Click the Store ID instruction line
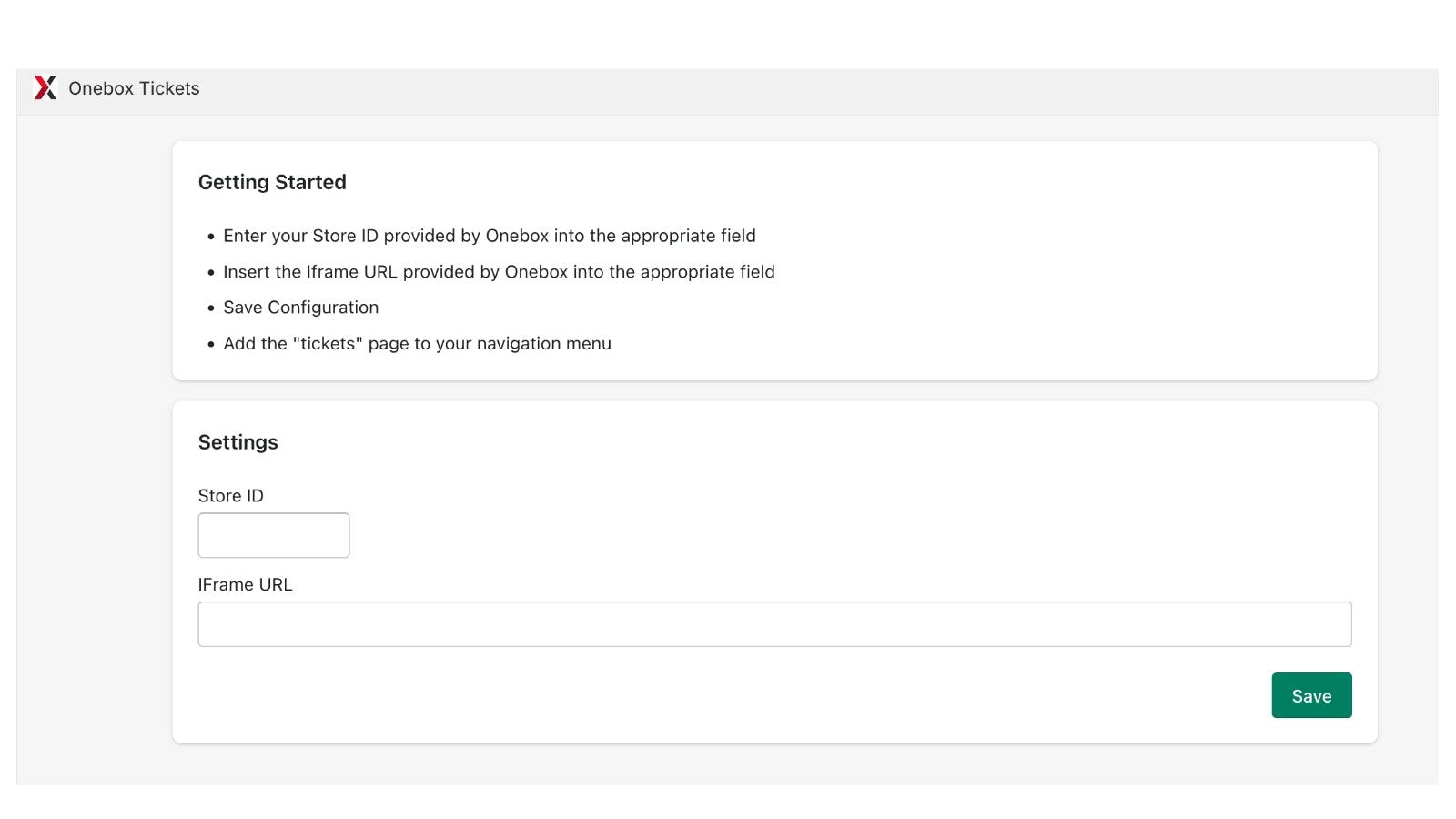This screenshot has height=819, width=1456. coord(489,236)
